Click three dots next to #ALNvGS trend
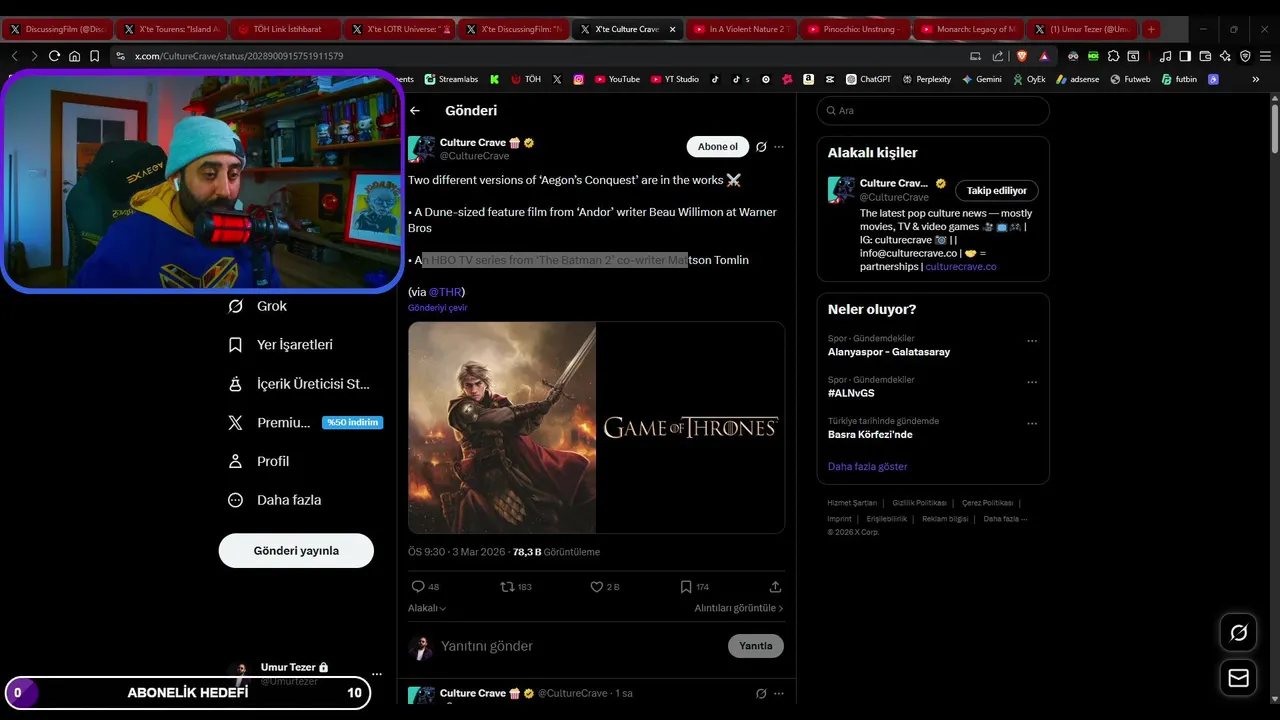Viewport: 1280px width, 720px height. point(1032,382)
